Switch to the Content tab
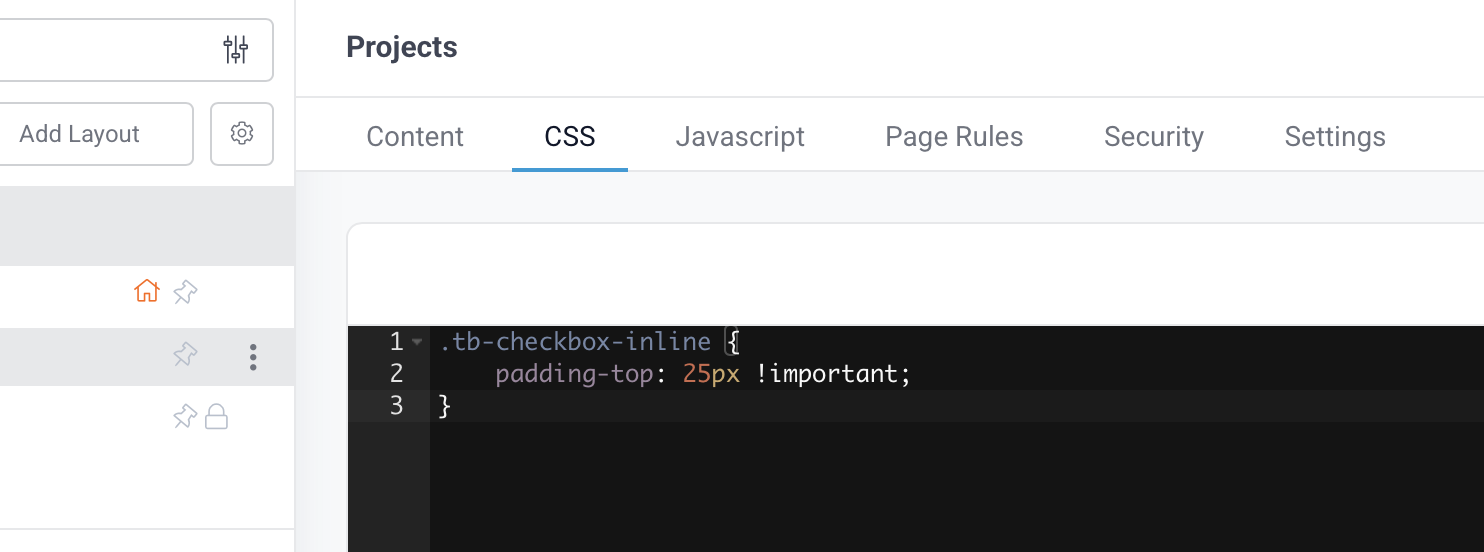Viewport: 1484px width, 552px height. click(x=415, y=137)
